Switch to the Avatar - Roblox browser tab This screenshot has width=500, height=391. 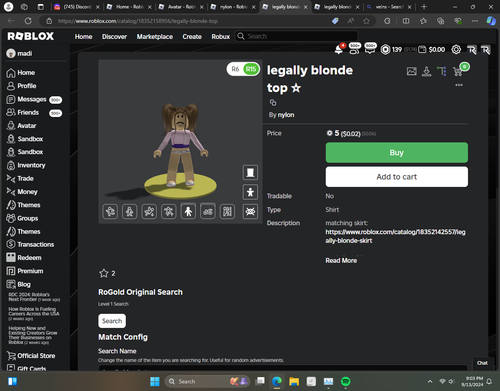[x=182, y=7]
